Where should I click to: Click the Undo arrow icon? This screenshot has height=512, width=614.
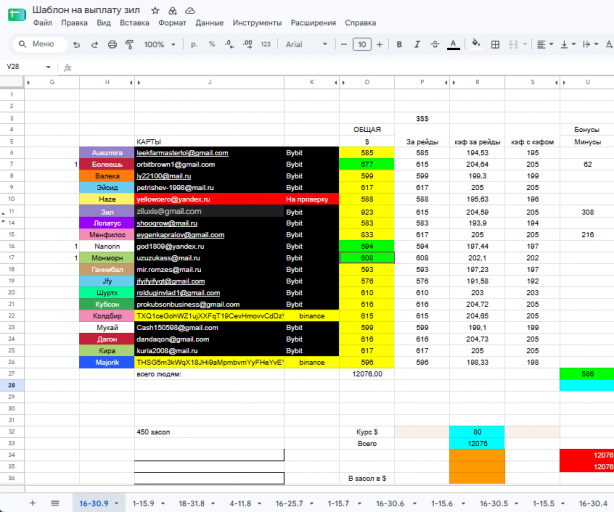(77, 45)
